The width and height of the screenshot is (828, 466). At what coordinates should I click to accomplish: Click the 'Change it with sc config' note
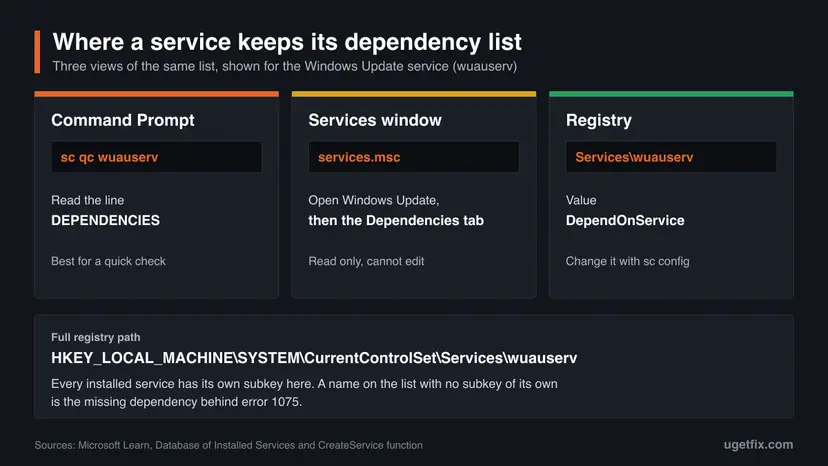click(627, 261)
